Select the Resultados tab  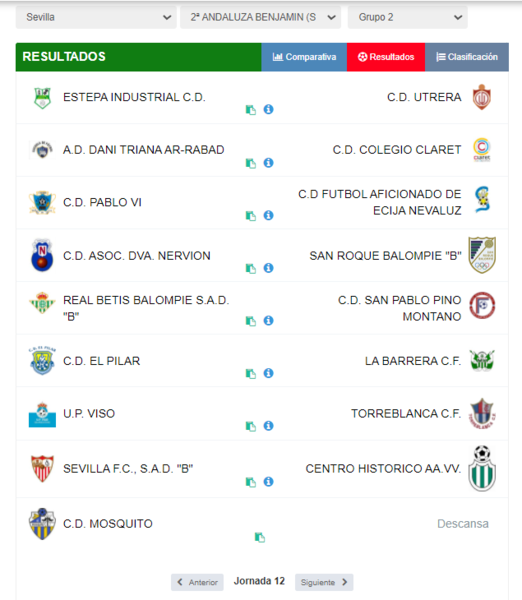(x=386, y=57)
